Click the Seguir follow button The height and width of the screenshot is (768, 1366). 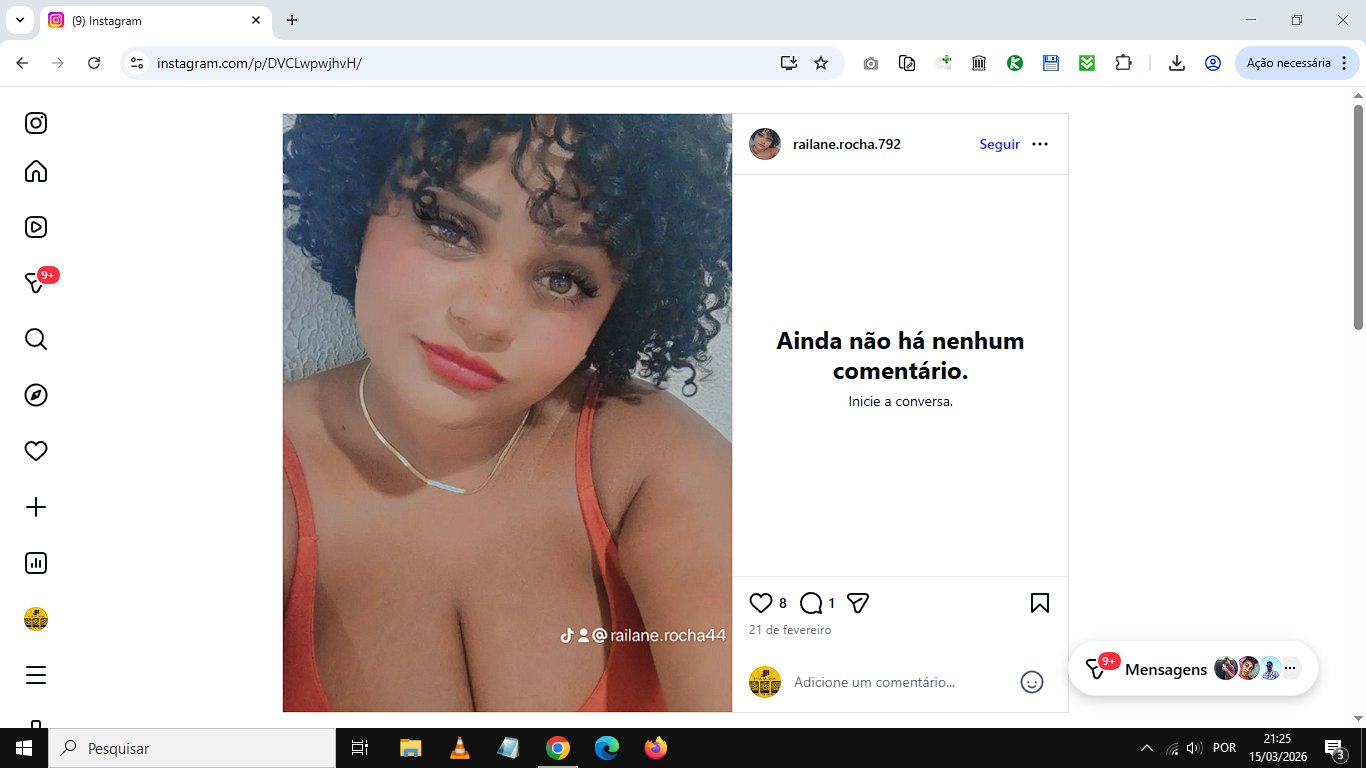point(999,144)
